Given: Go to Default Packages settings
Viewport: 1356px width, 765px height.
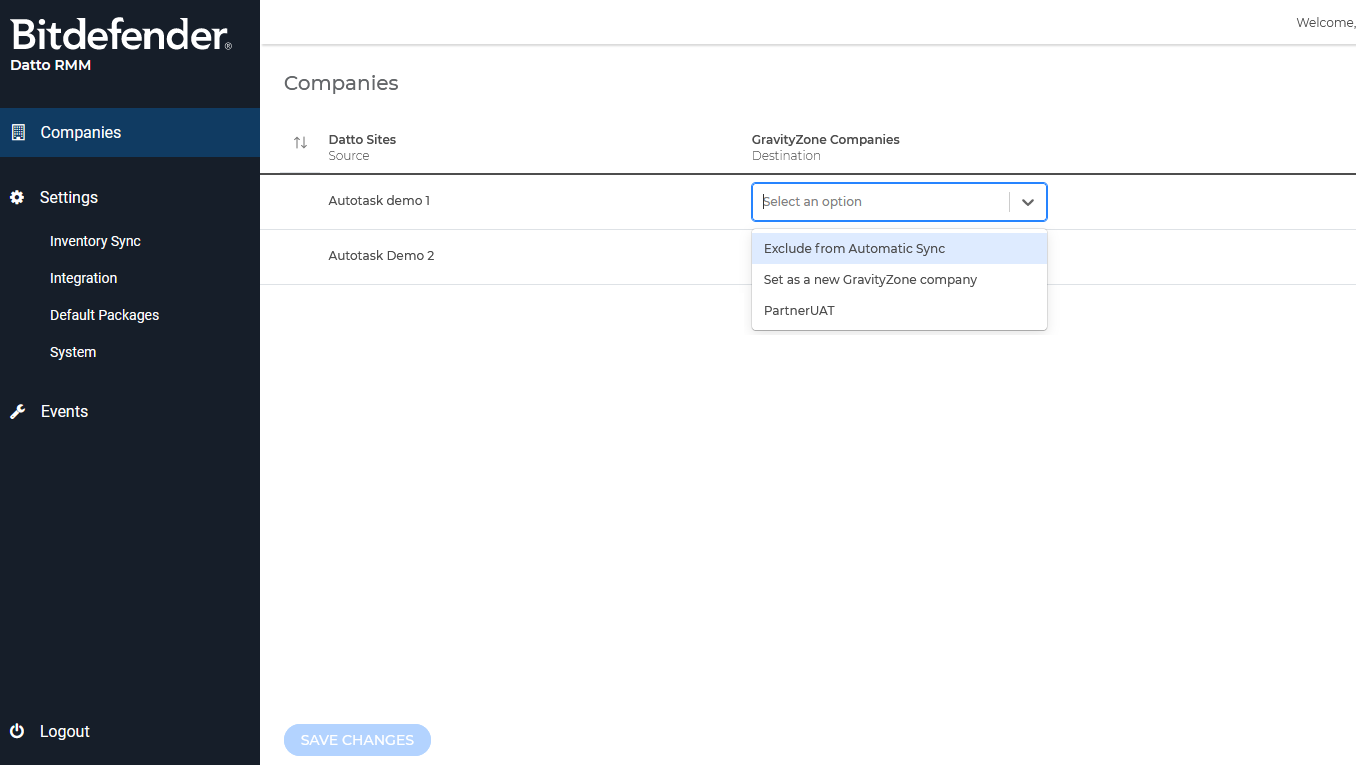Looking at the screenshot, I should click(104, 315).
